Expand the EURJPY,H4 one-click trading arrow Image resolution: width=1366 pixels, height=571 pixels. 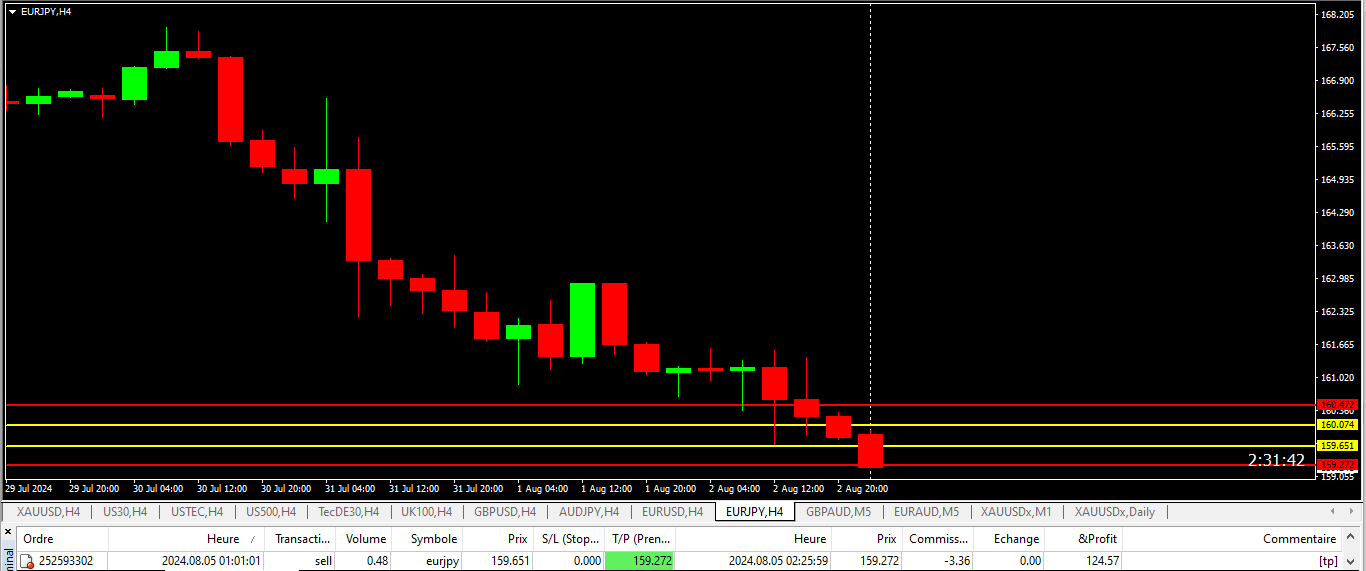pos(12,11)
